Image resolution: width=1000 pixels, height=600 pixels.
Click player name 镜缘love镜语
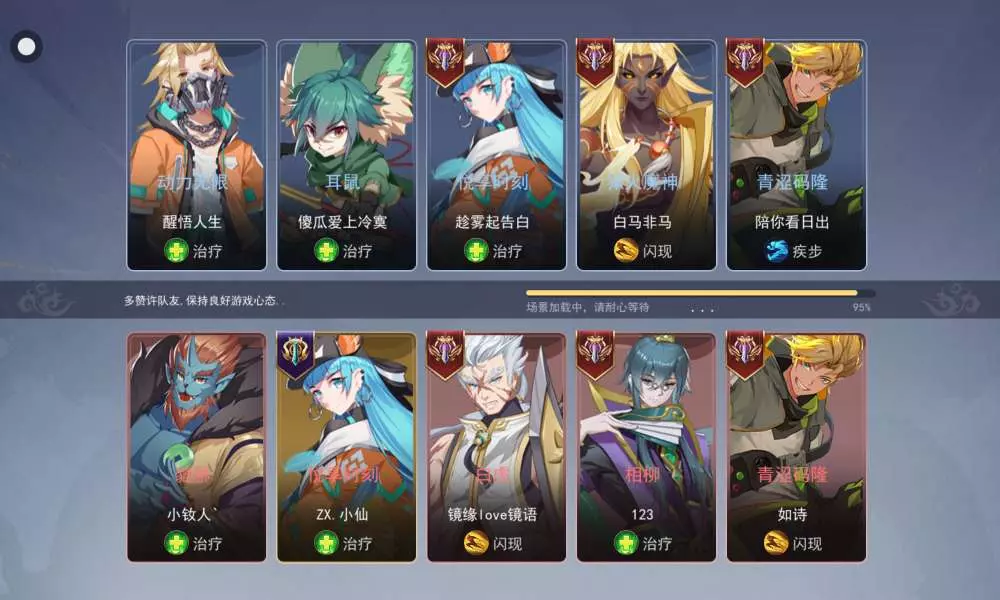[x=492, y=515]
